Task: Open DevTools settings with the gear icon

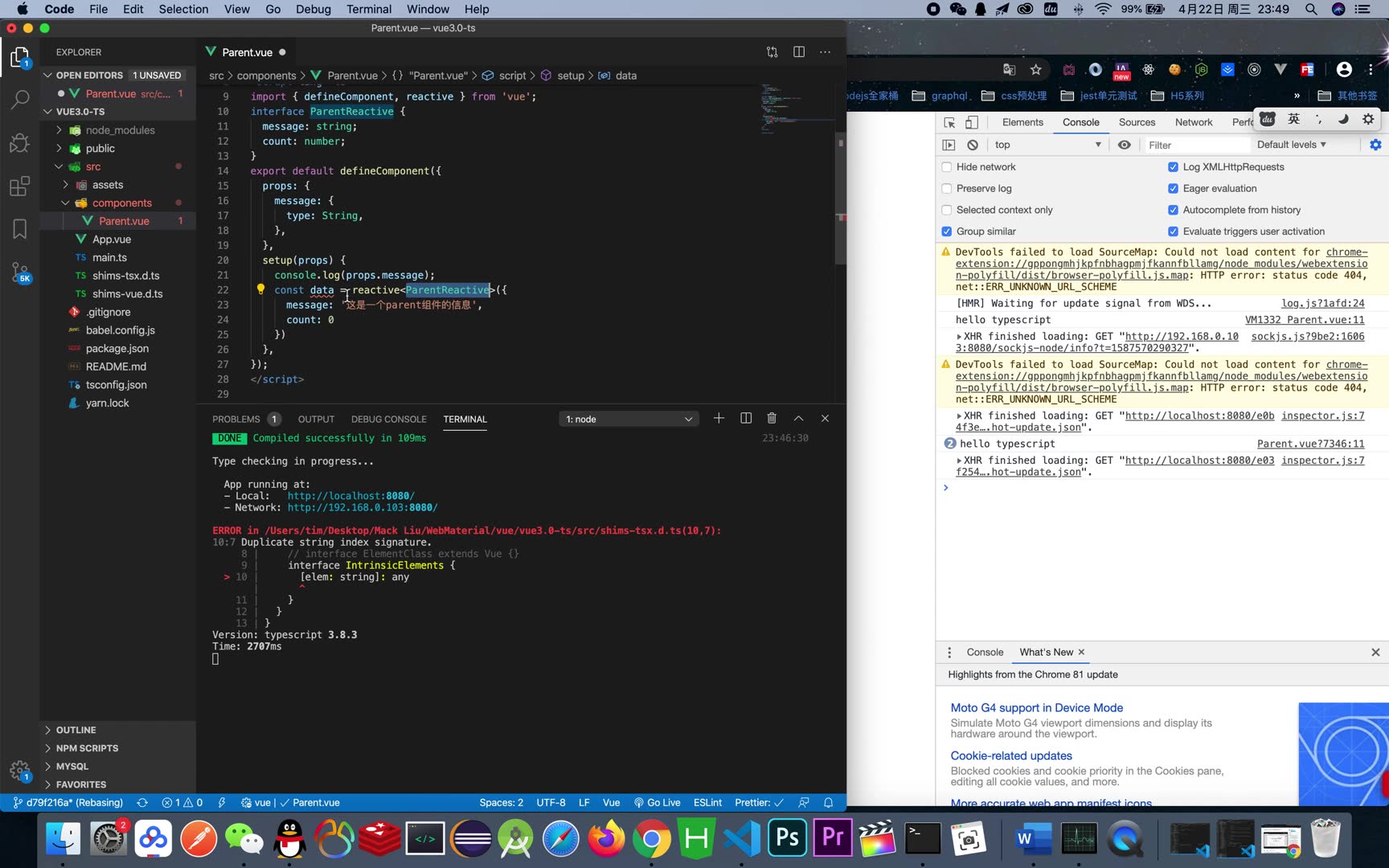Action: pos(1375,145)
